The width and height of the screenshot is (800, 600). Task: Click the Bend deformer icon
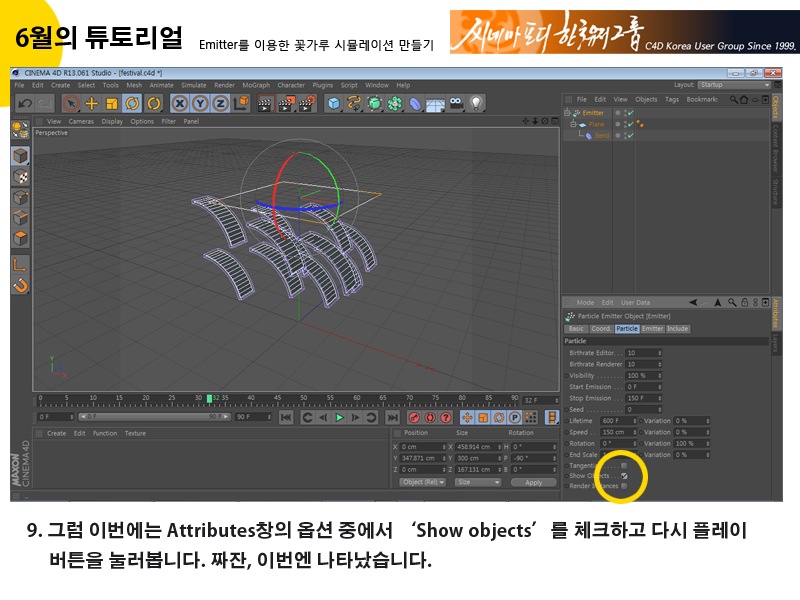pyautogui.click(x=415, y=104)
